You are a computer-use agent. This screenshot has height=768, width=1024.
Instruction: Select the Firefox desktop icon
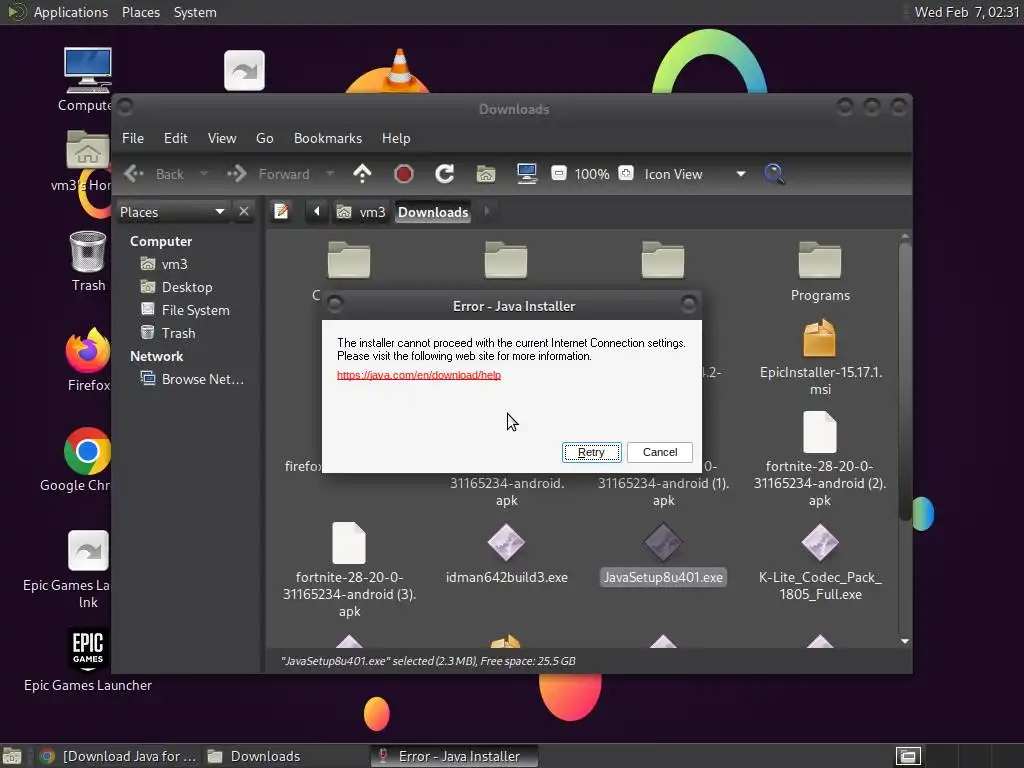[88, 360]
